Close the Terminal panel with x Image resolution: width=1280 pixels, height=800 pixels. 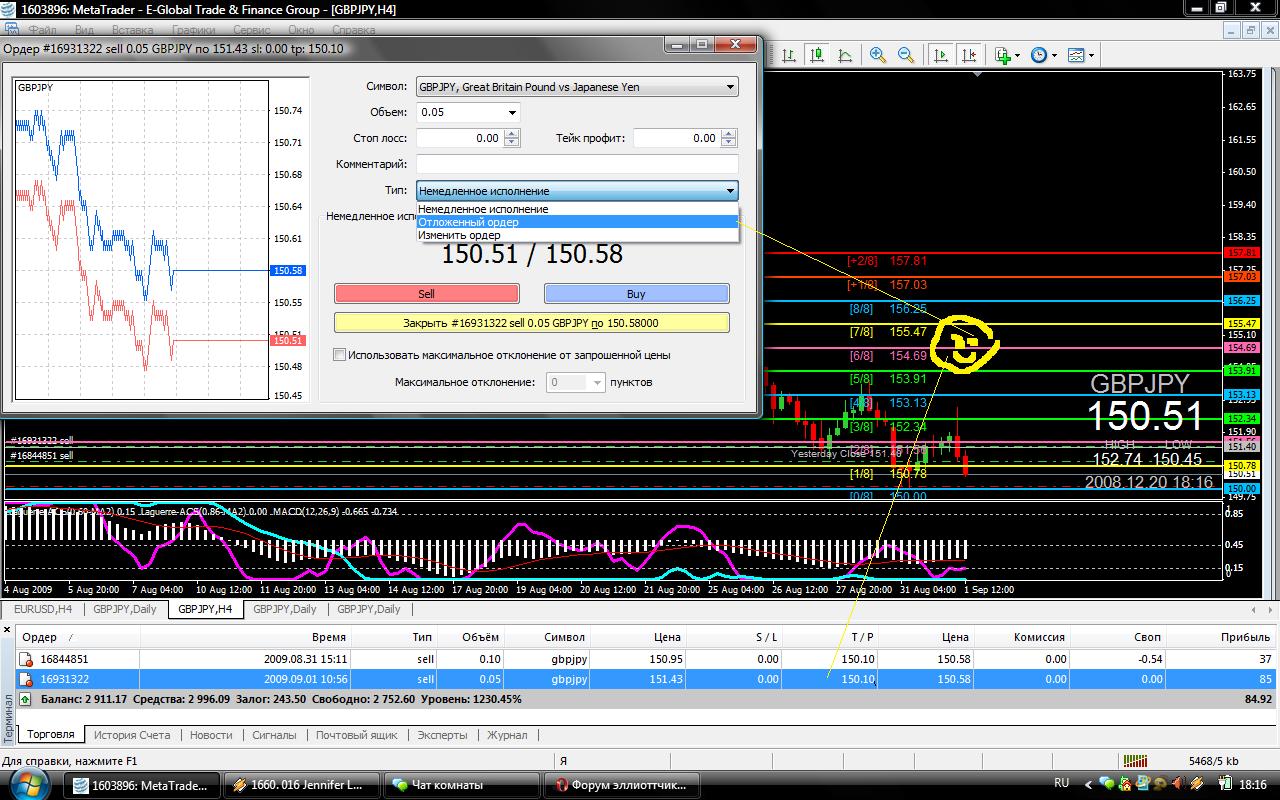[7, 630]
